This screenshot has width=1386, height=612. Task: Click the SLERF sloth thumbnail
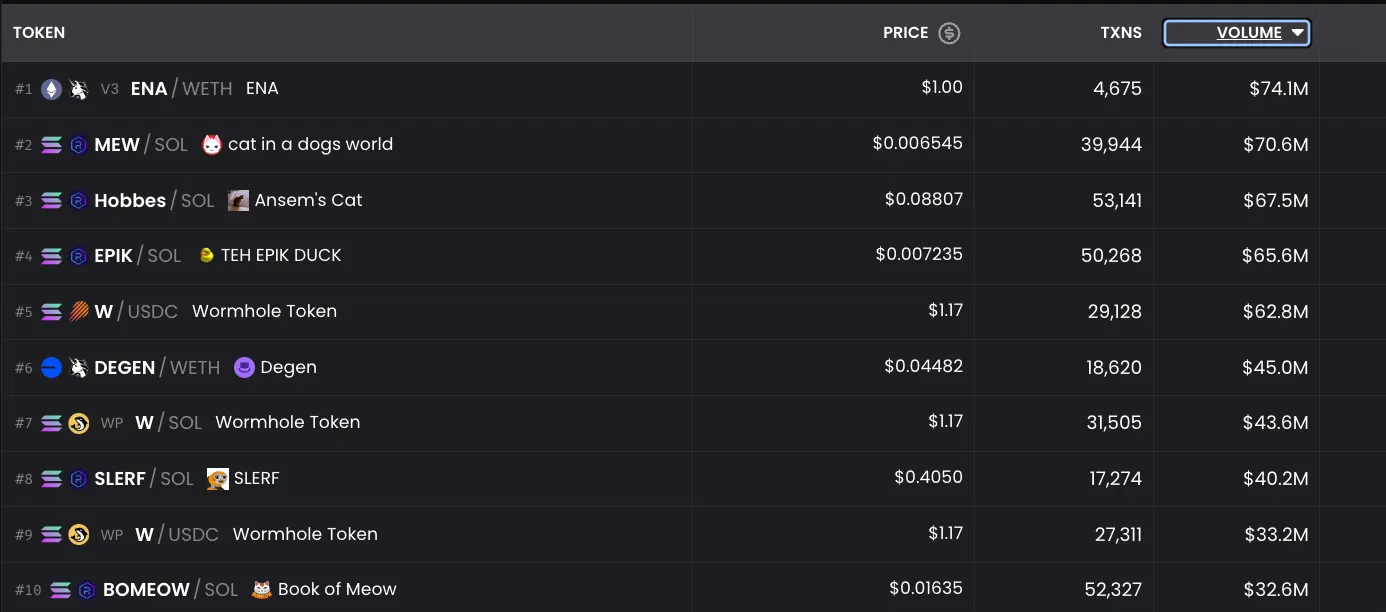(x=216, y=478)
